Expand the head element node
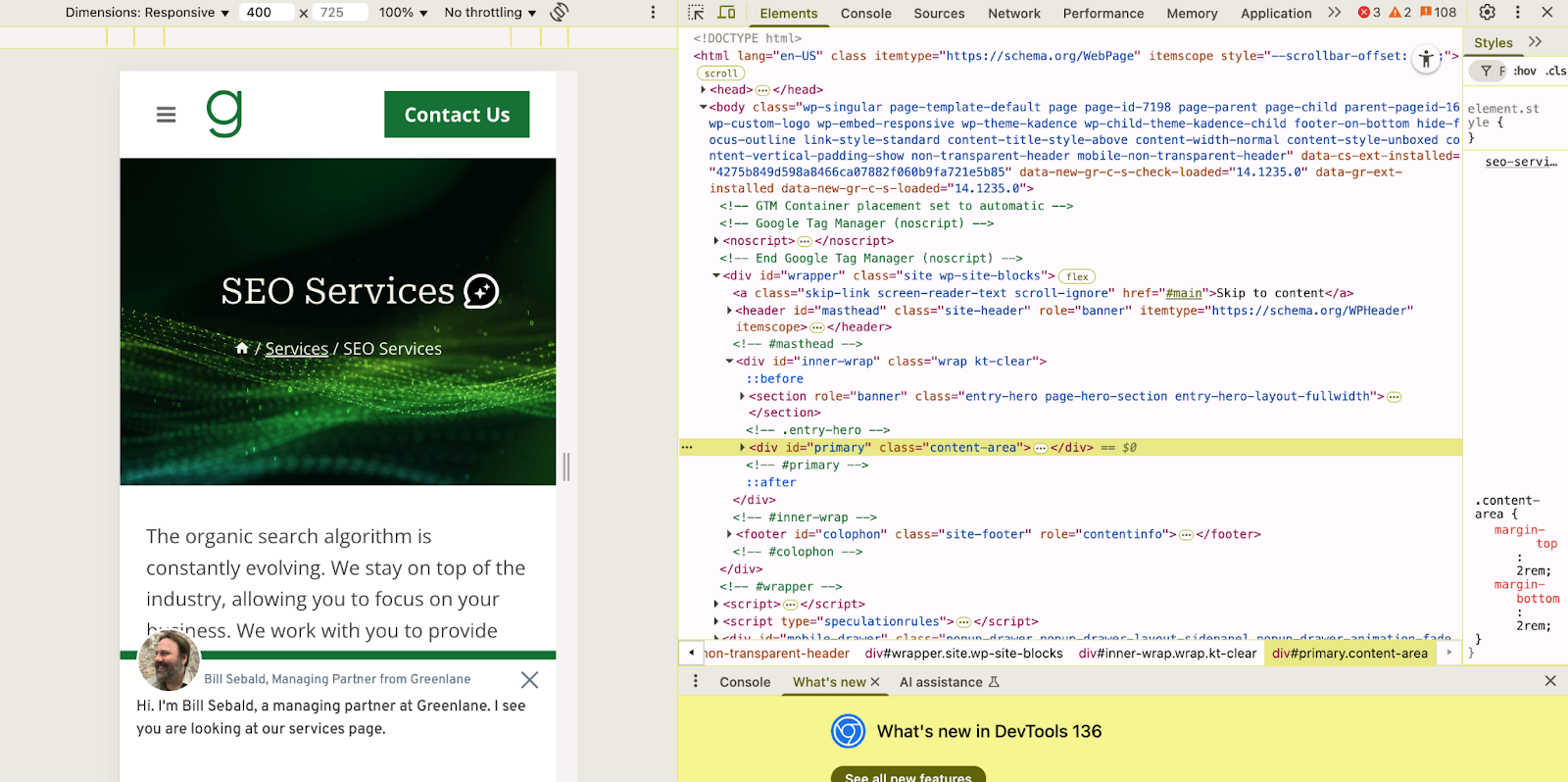 tap(703, 90)
